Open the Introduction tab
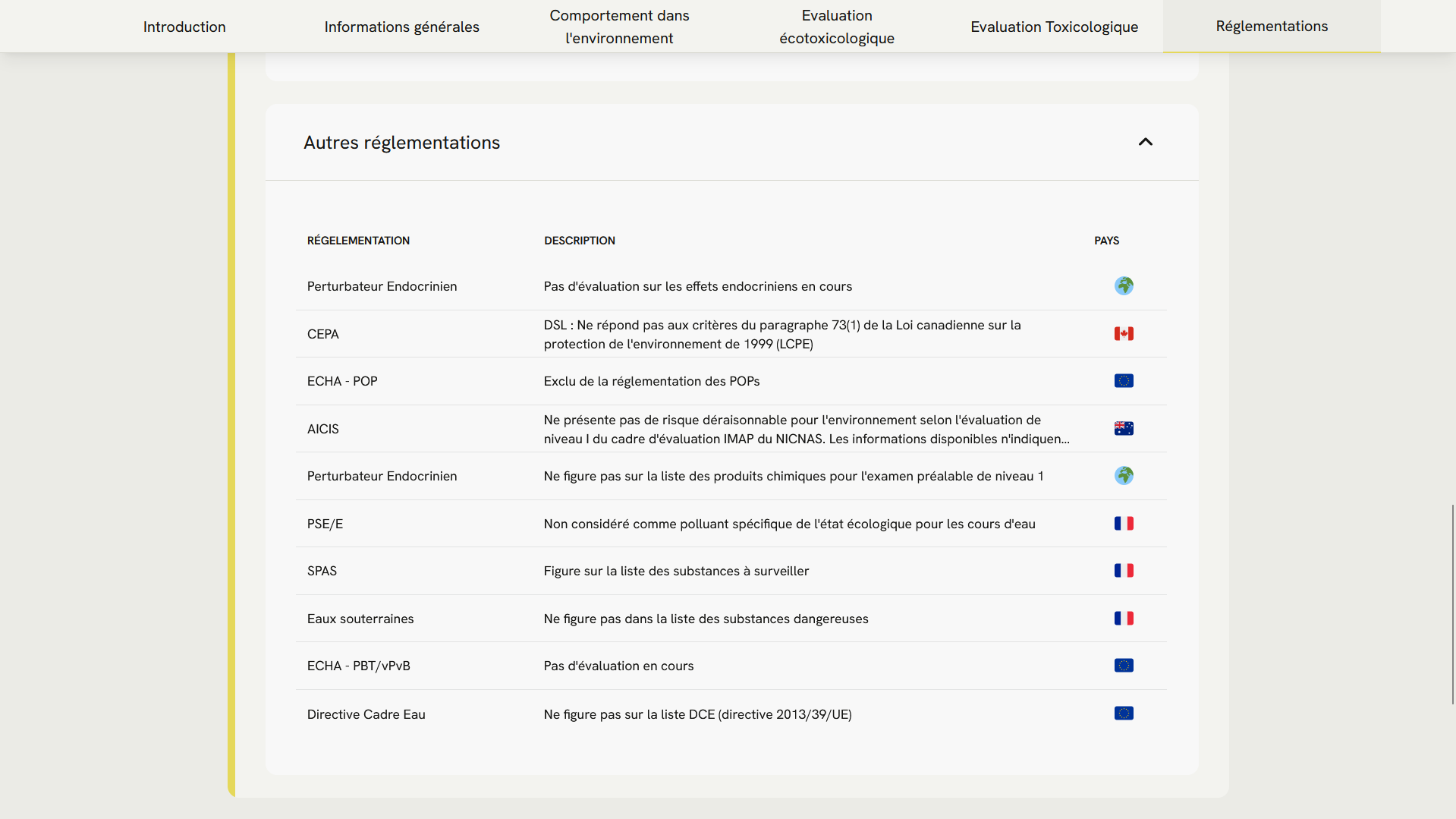Viewport: 1456px width, 819px height. (x=184, y=27)
